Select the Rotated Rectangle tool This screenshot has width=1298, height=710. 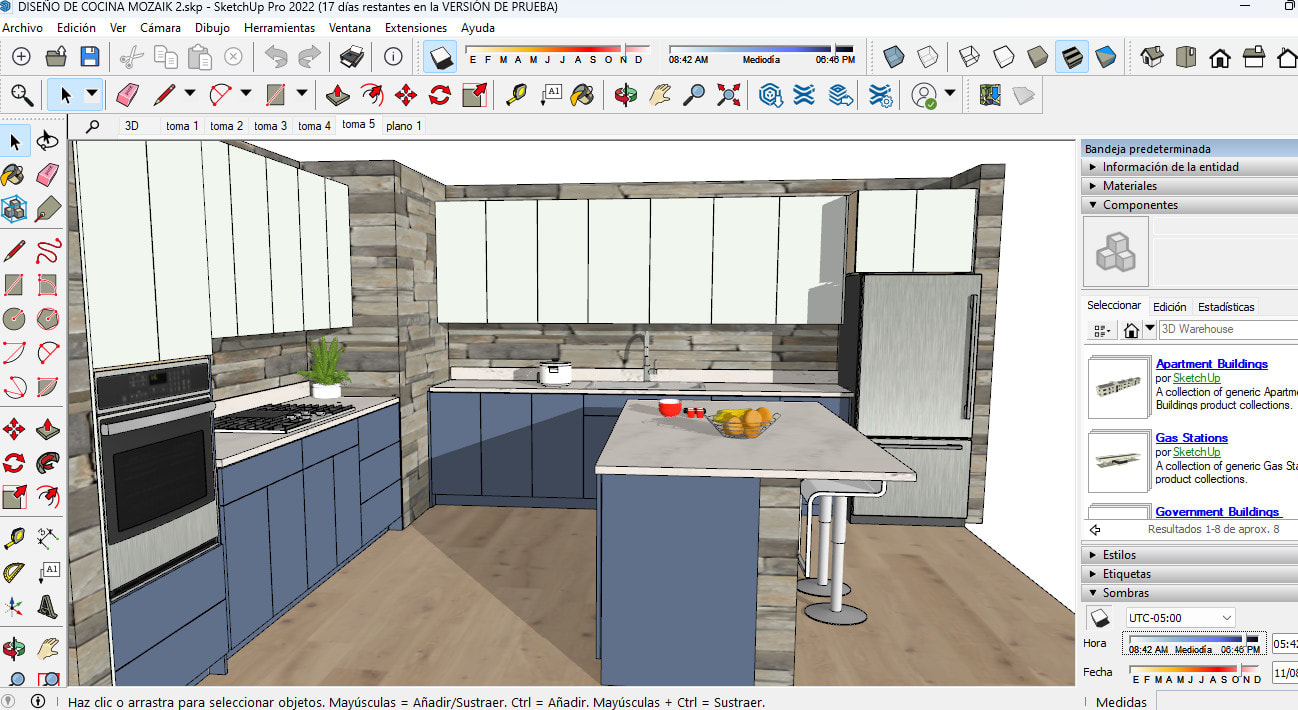(x=48, y=285)
